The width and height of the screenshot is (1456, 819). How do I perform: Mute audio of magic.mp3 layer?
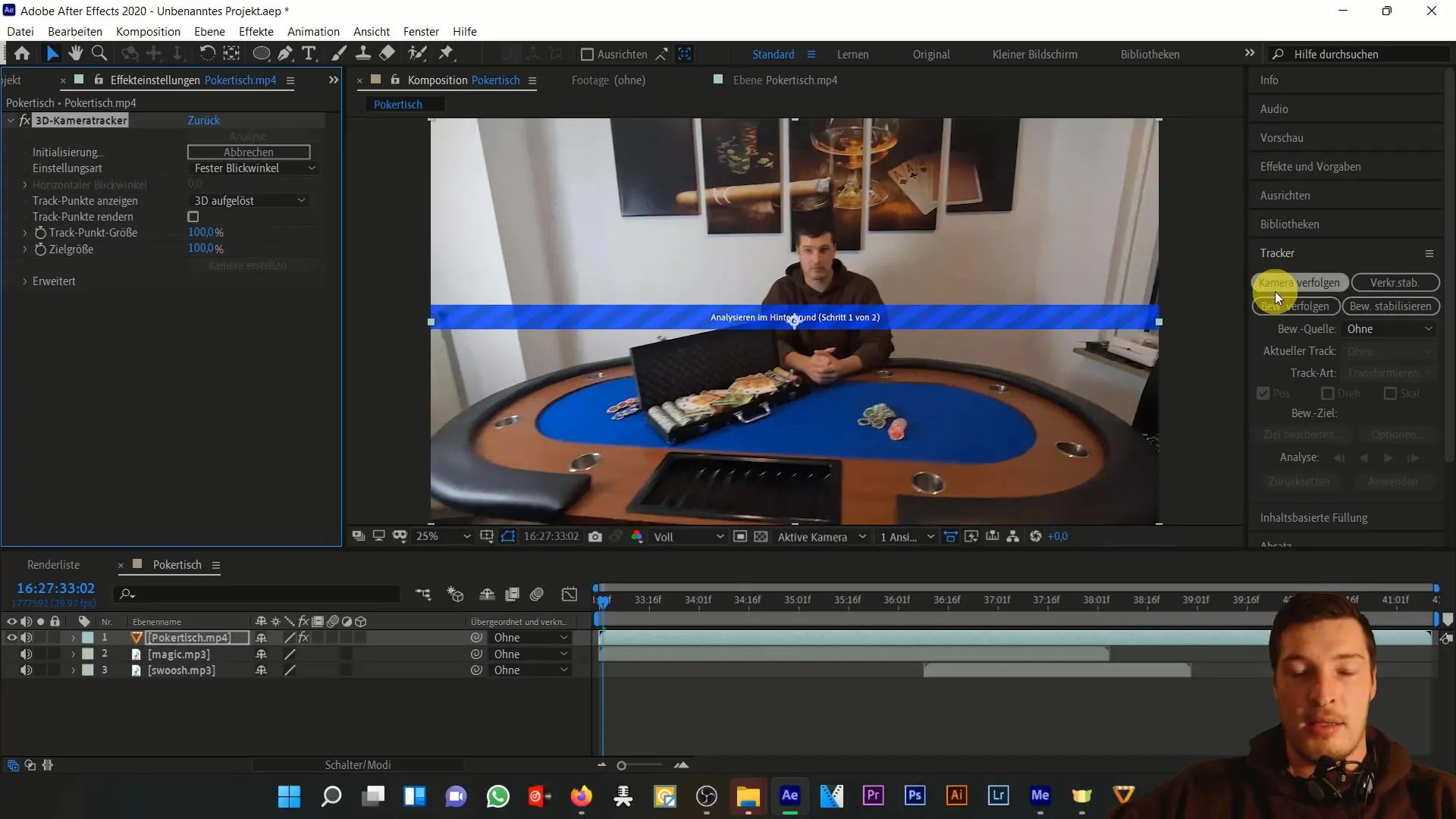(27, 654)
